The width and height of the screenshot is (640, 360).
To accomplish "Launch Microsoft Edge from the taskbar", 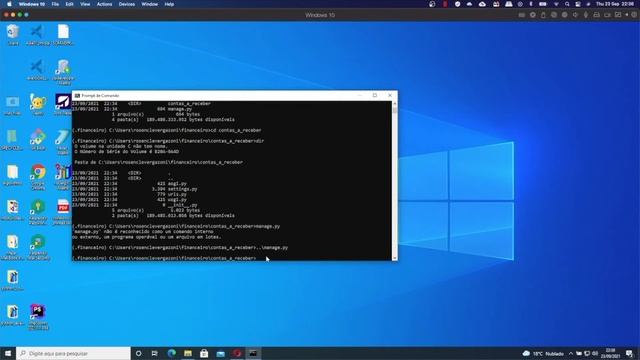I will coord(171,353).
